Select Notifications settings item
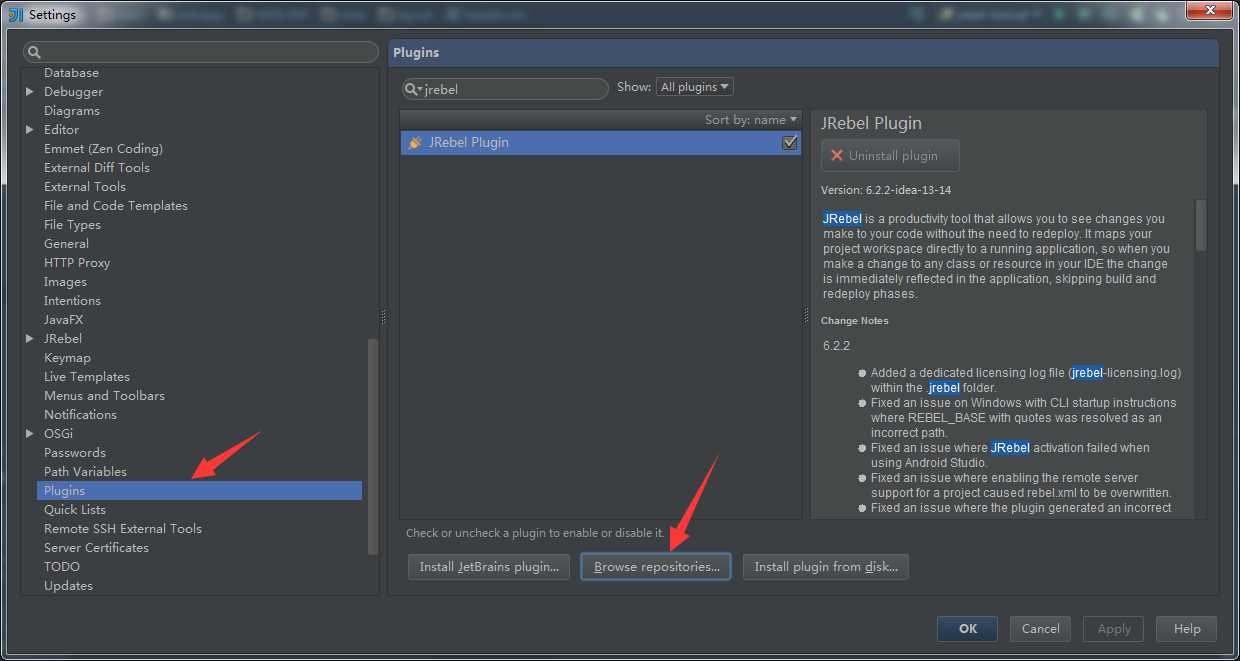 80,415
